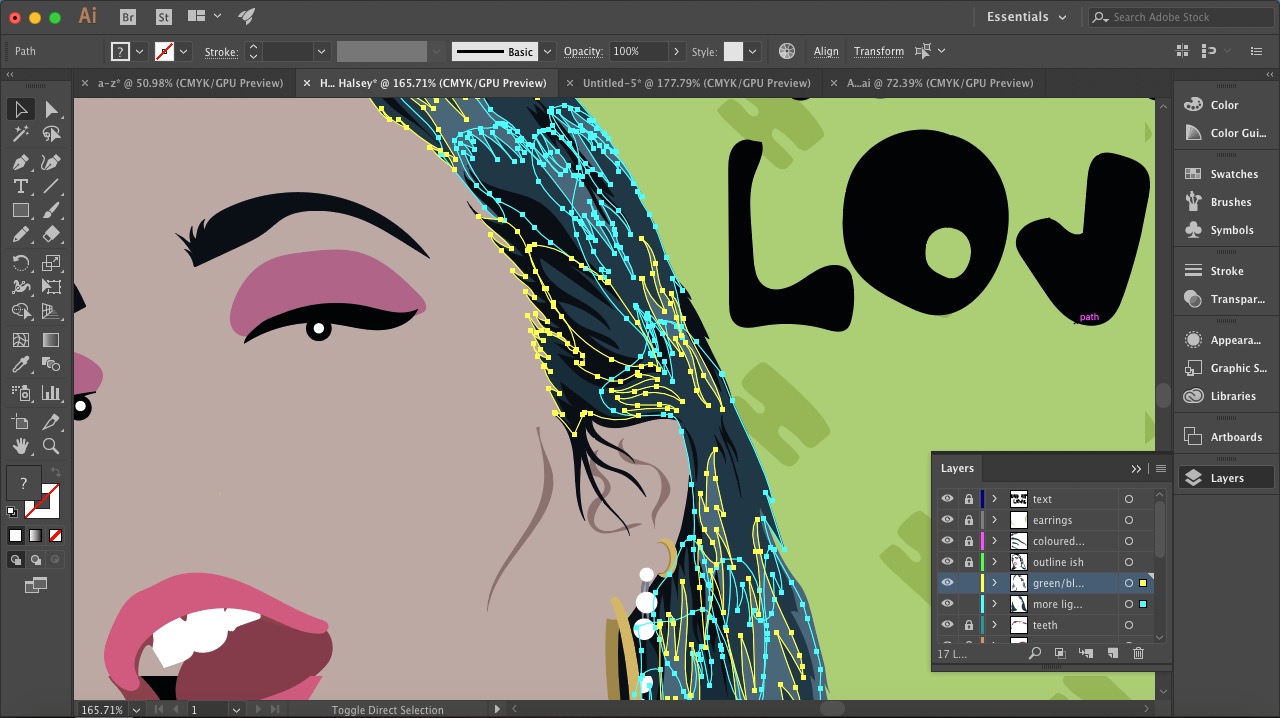The image size is (1280, 718).
Task: Hide the coloured layer
Action: 947,541
